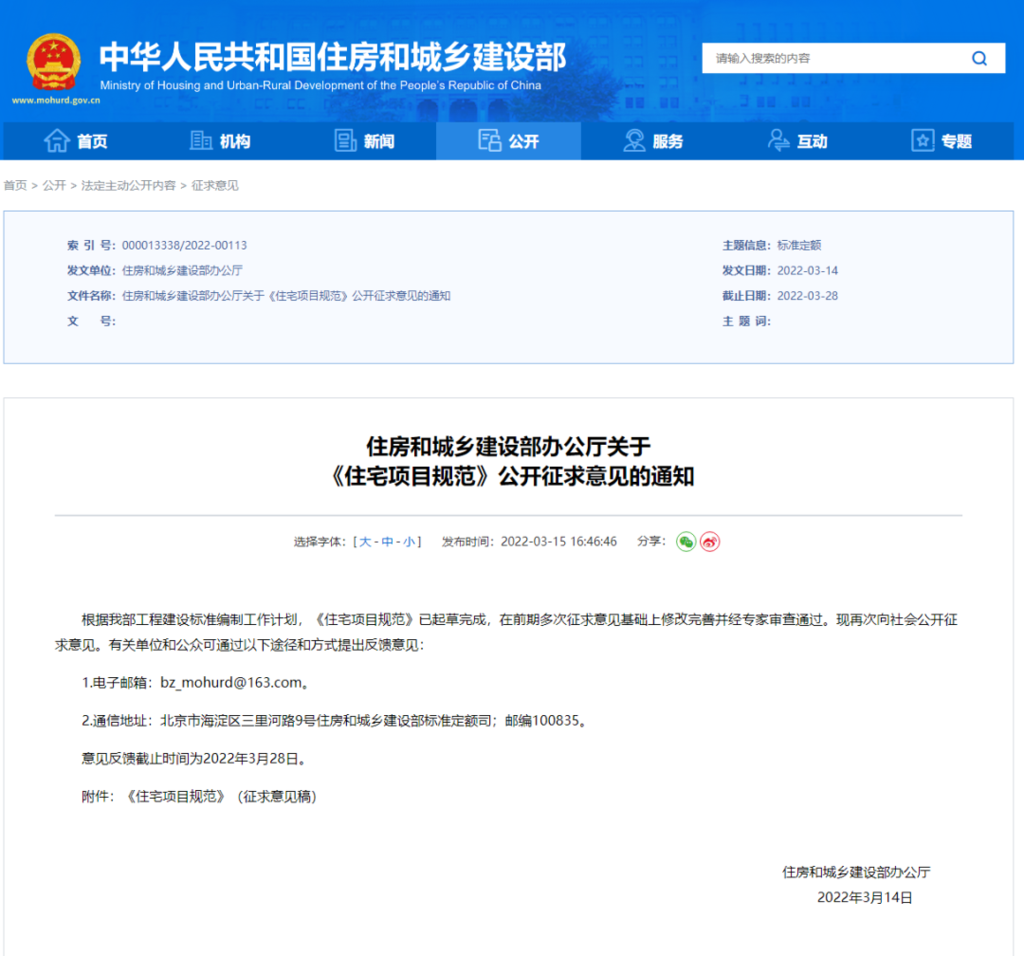The image size is (1024, 956).
Task: Click the document icon on the 公开 tab
Action: coord(491,140)
